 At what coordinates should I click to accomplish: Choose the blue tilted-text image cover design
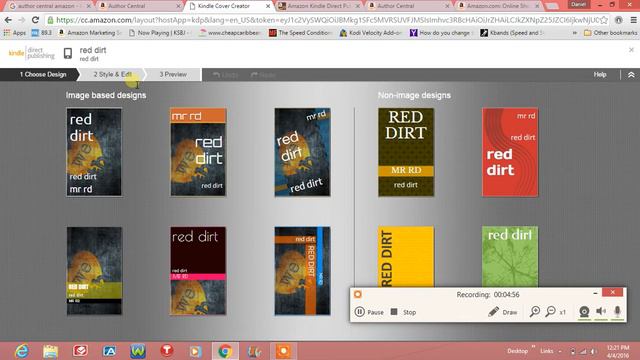(302, 152)
